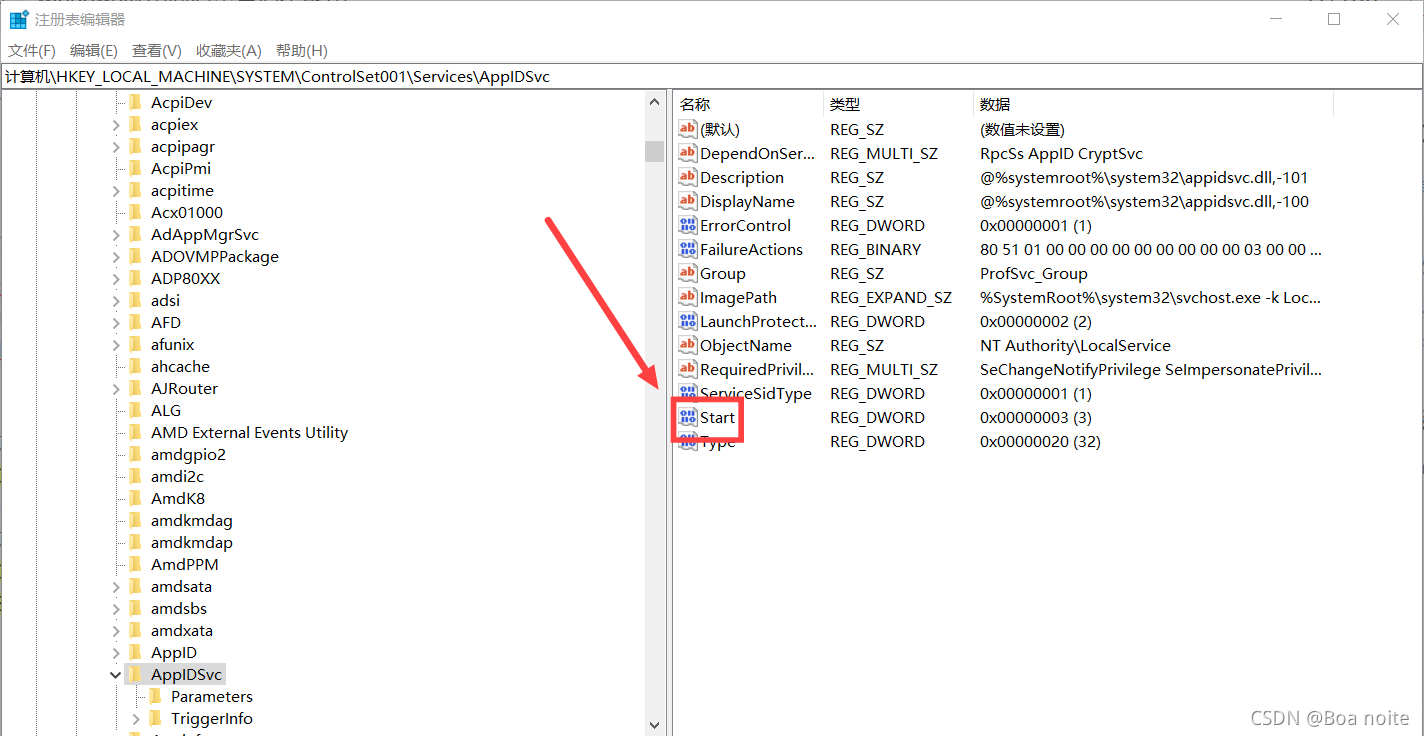
Task: Expand the AJRouter tree node
Action: [116, 389]
